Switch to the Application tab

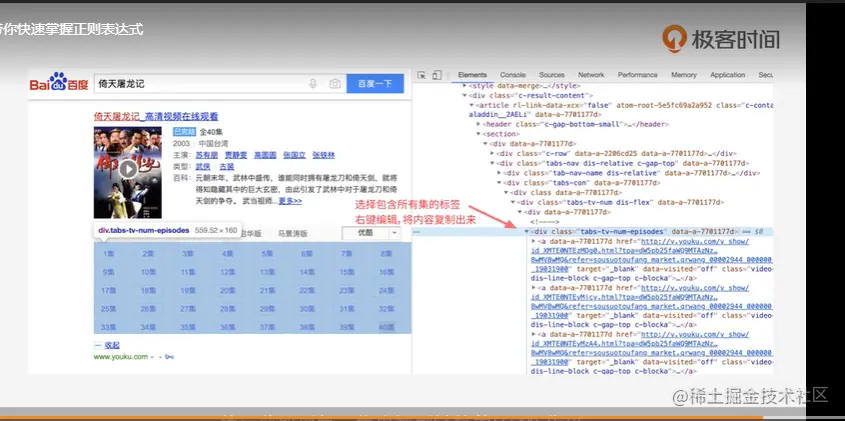[x=728, y=75]
